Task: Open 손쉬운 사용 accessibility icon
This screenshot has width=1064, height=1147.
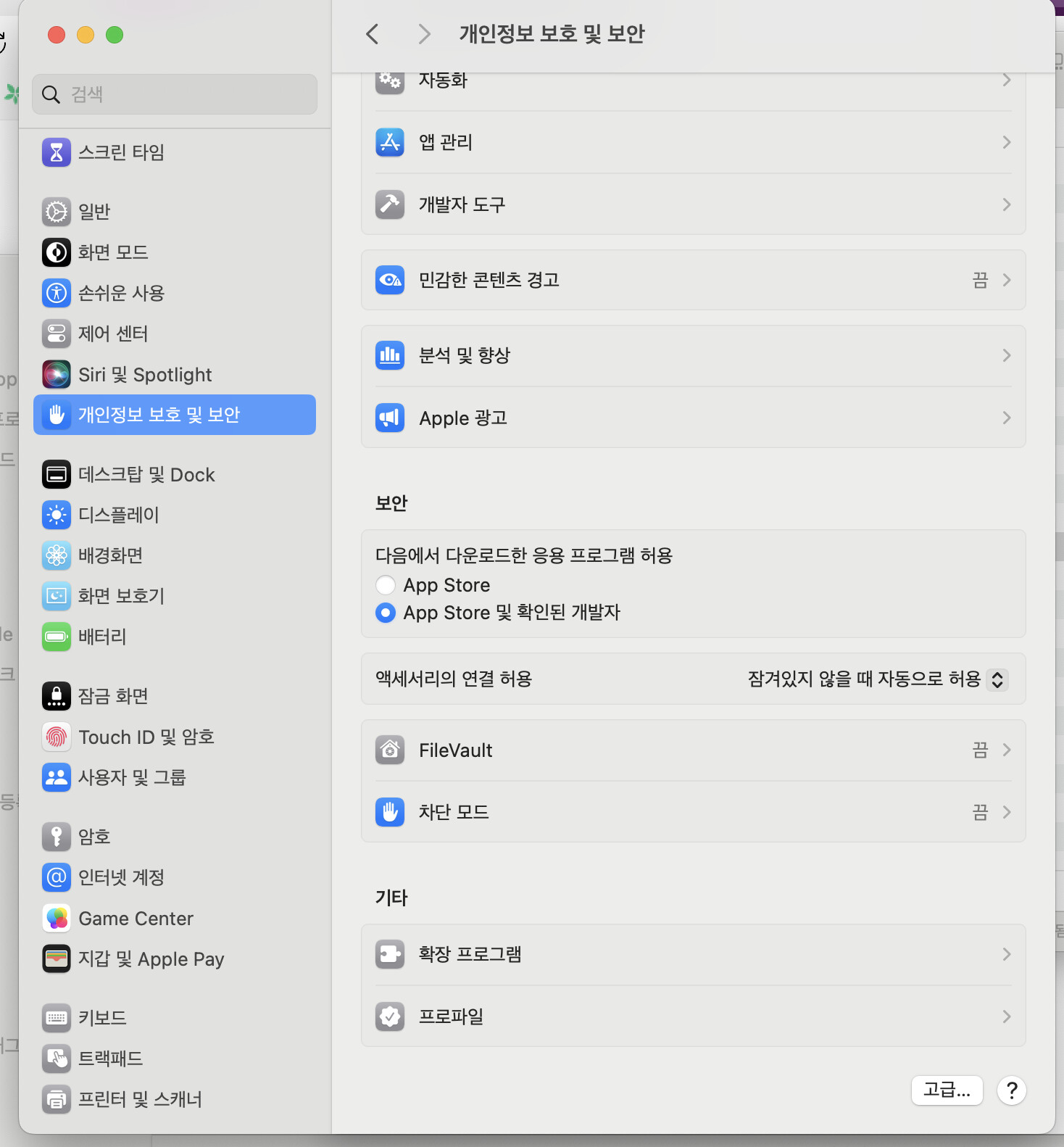Action: (57, 293)
